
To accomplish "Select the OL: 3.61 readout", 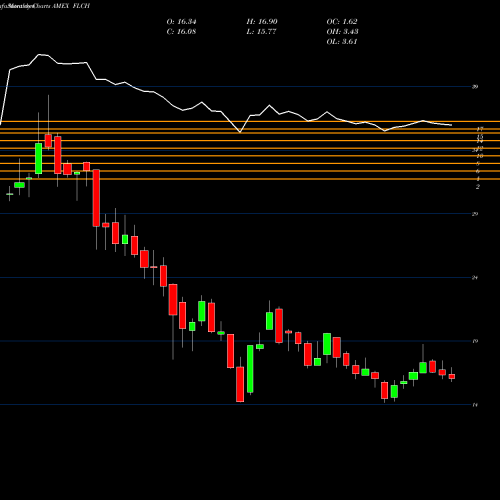I will coord(342,42).
